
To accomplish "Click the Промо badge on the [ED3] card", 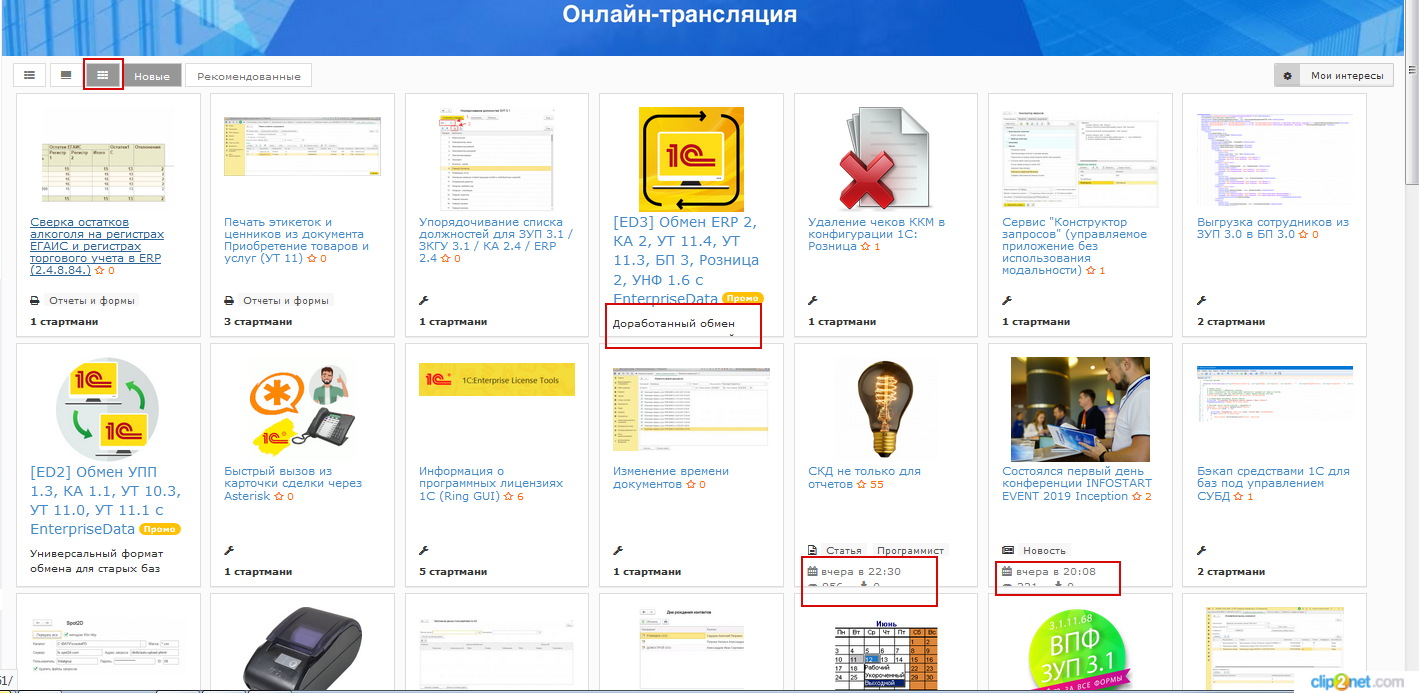I will [743, 298].
